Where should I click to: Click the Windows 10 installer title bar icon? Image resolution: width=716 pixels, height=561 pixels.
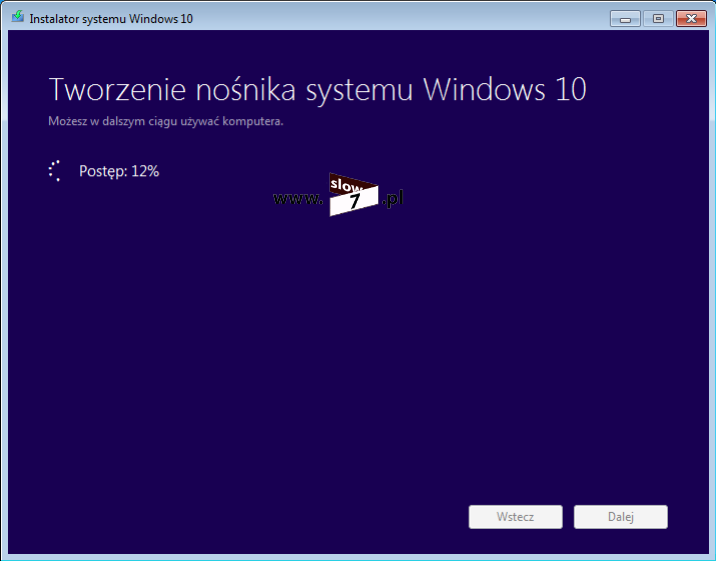[18, 16]
